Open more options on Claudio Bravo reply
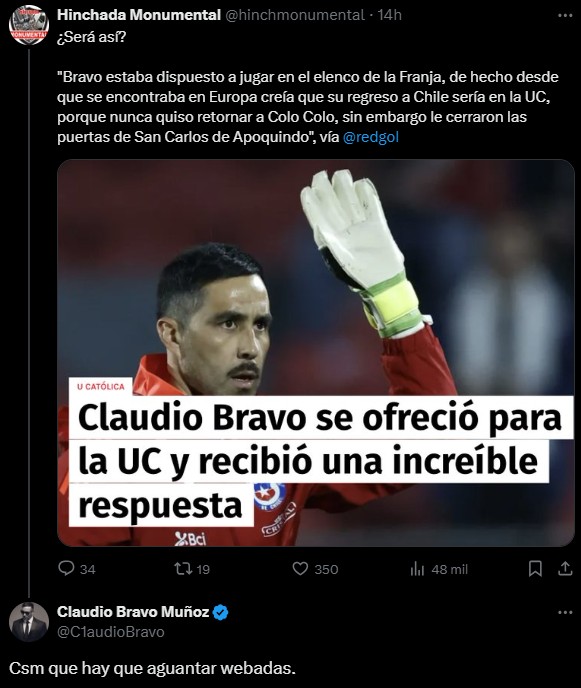Screen dimensions: 581x688 click(565, 612)
